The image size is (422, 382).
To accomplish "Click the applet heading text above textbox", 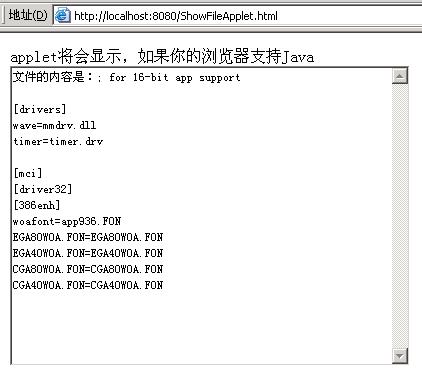I will click(162, 56).
